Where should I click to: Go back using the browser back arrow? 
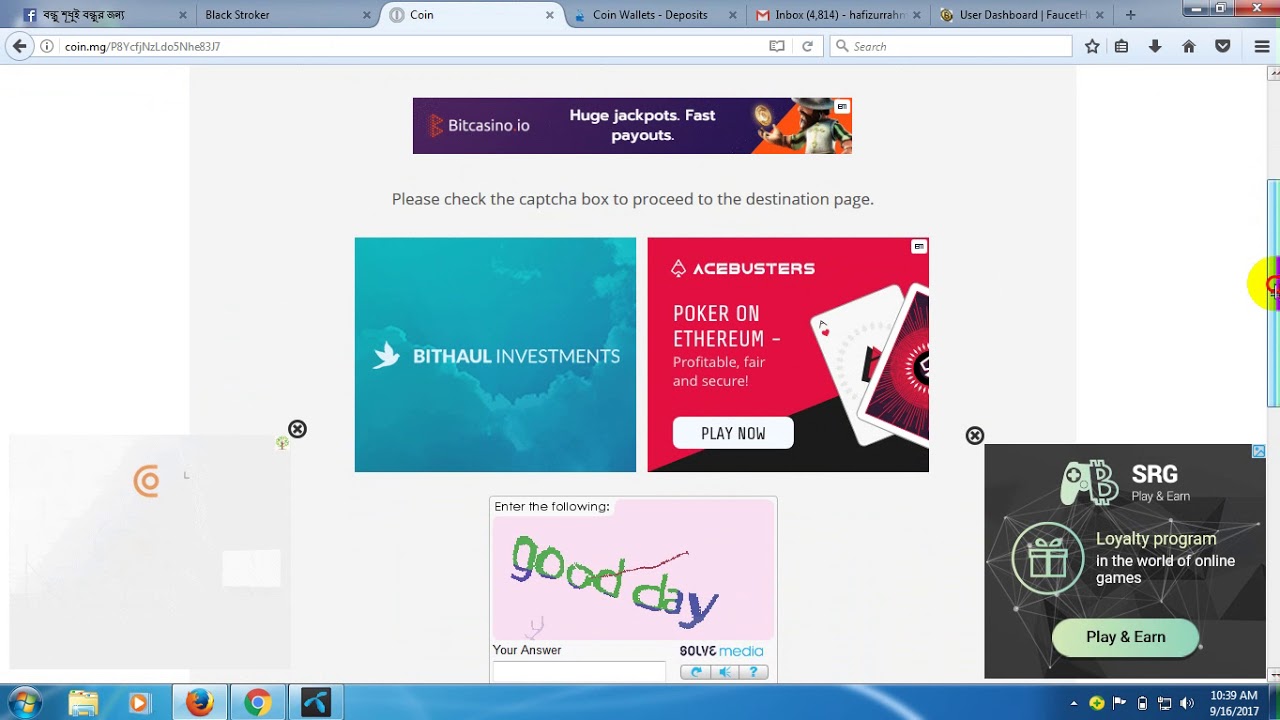[x=19, y=46]
